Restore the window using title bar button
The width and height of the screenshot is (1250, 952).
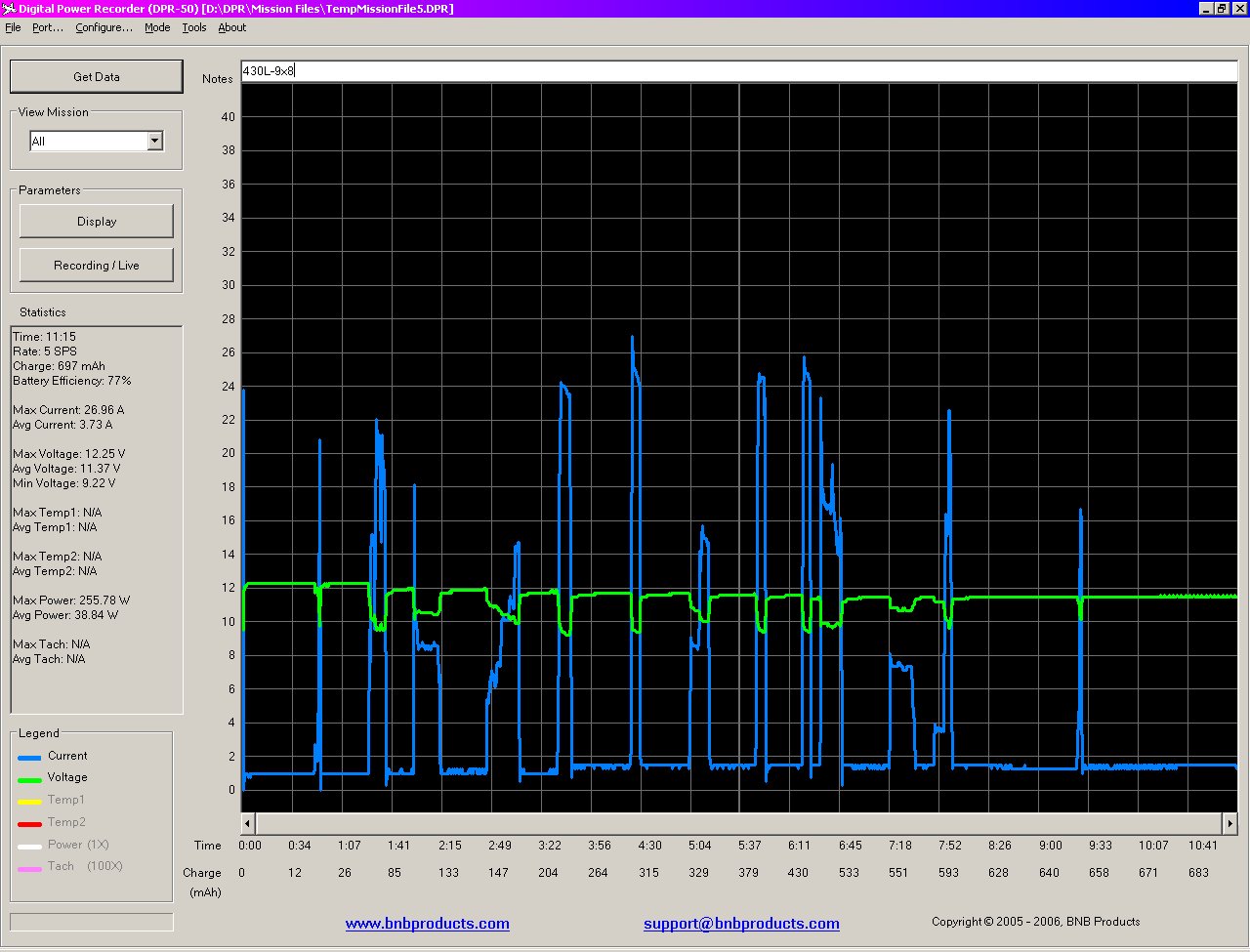pyautogui.click(x=1221, y=9)
